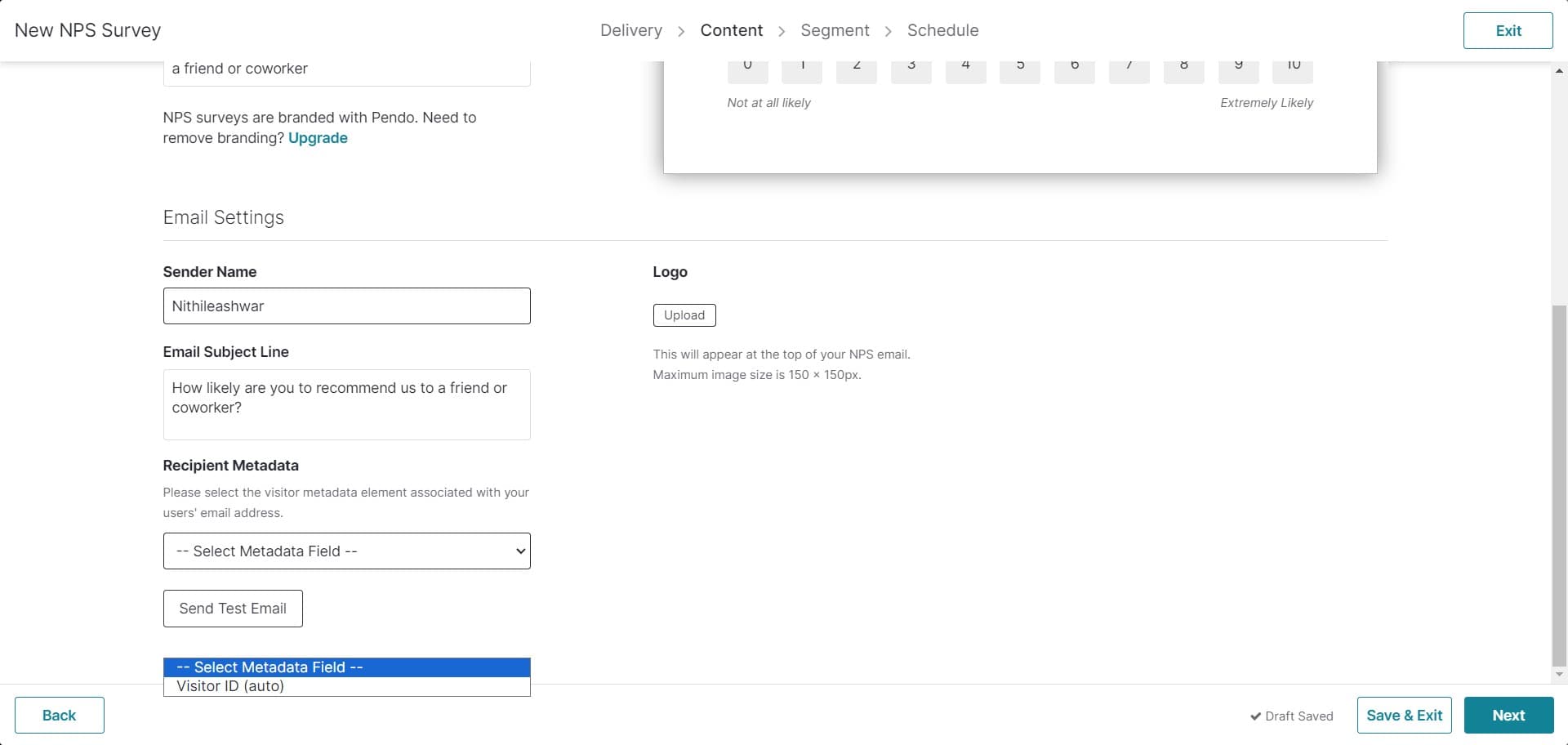The width and height of the screenshot is (1568, 745).
Task: Open the Select Metadata Field dropdown
Action: pos(346,551)
